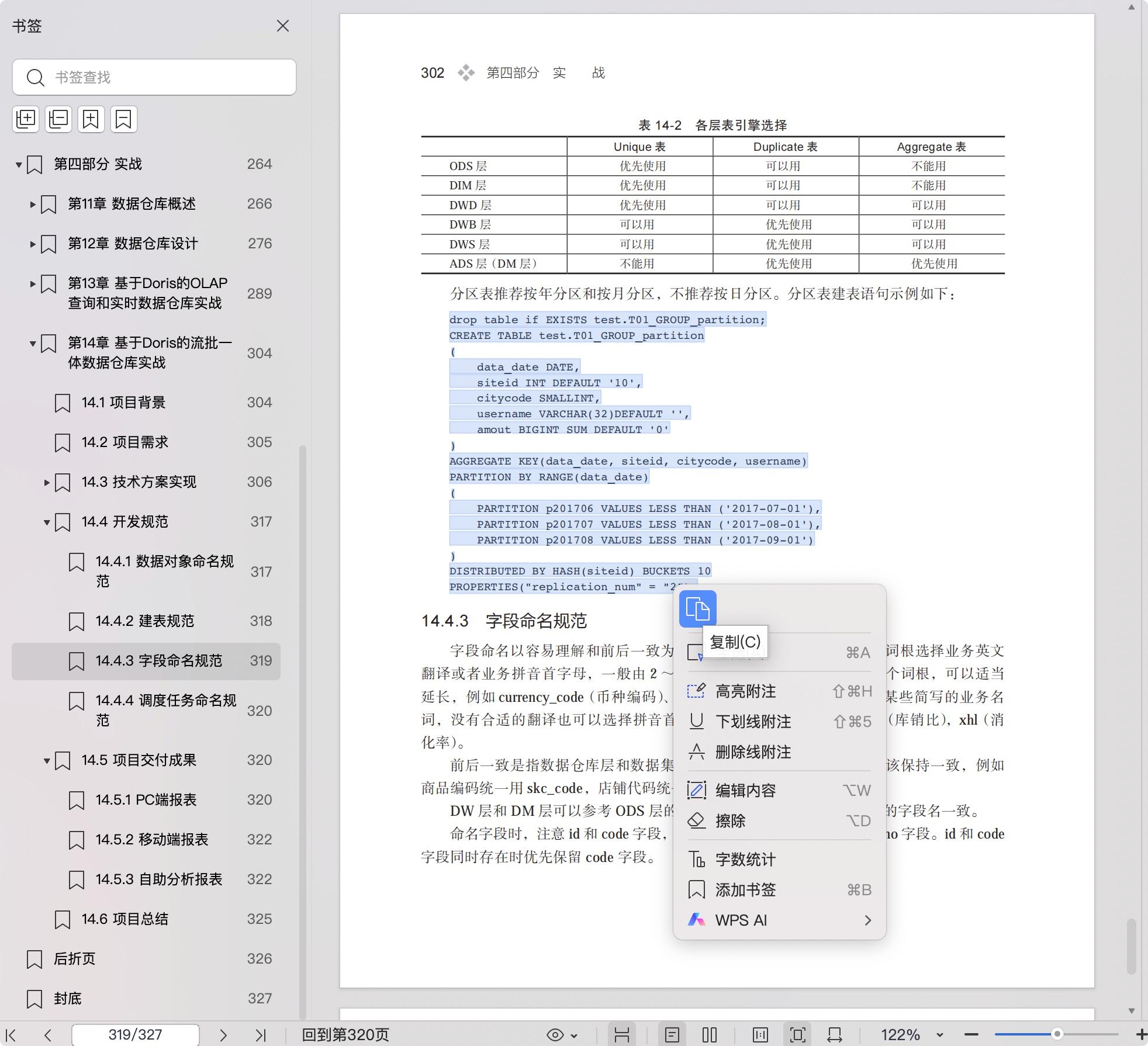
Task: Collapse 第14章 基于Doris的流批一体 bookmark
Action: 33,344
